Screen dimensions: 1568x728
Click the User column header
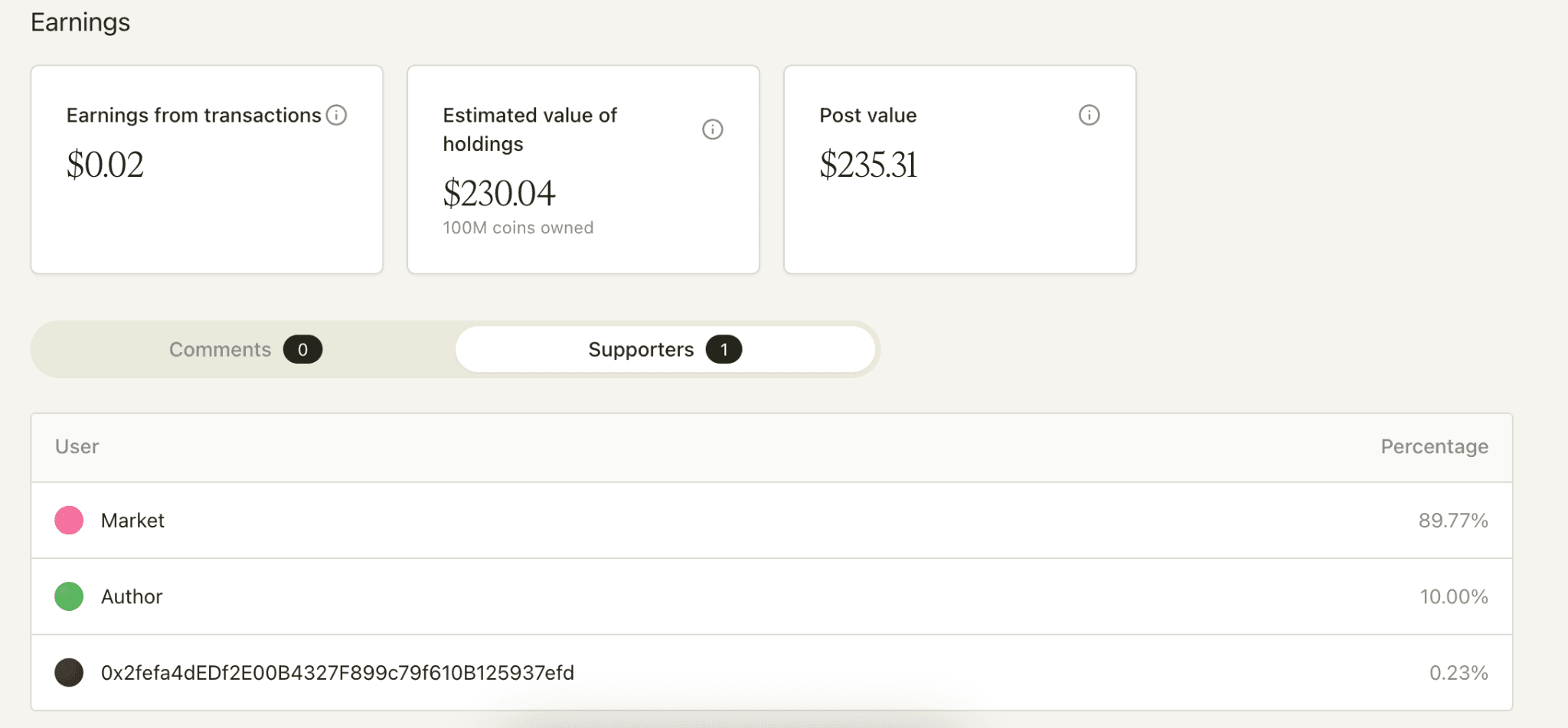(x=77, y=447)
